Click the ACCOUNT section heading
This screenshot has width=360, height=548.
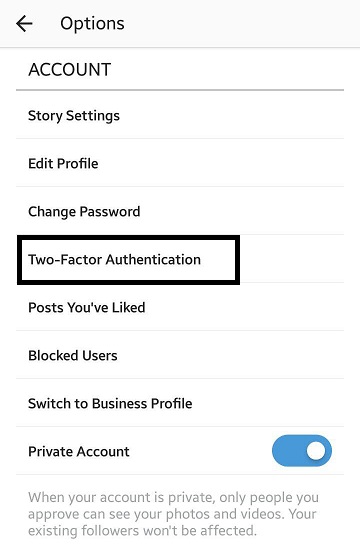pyautogui.click(x=70, y=69)
